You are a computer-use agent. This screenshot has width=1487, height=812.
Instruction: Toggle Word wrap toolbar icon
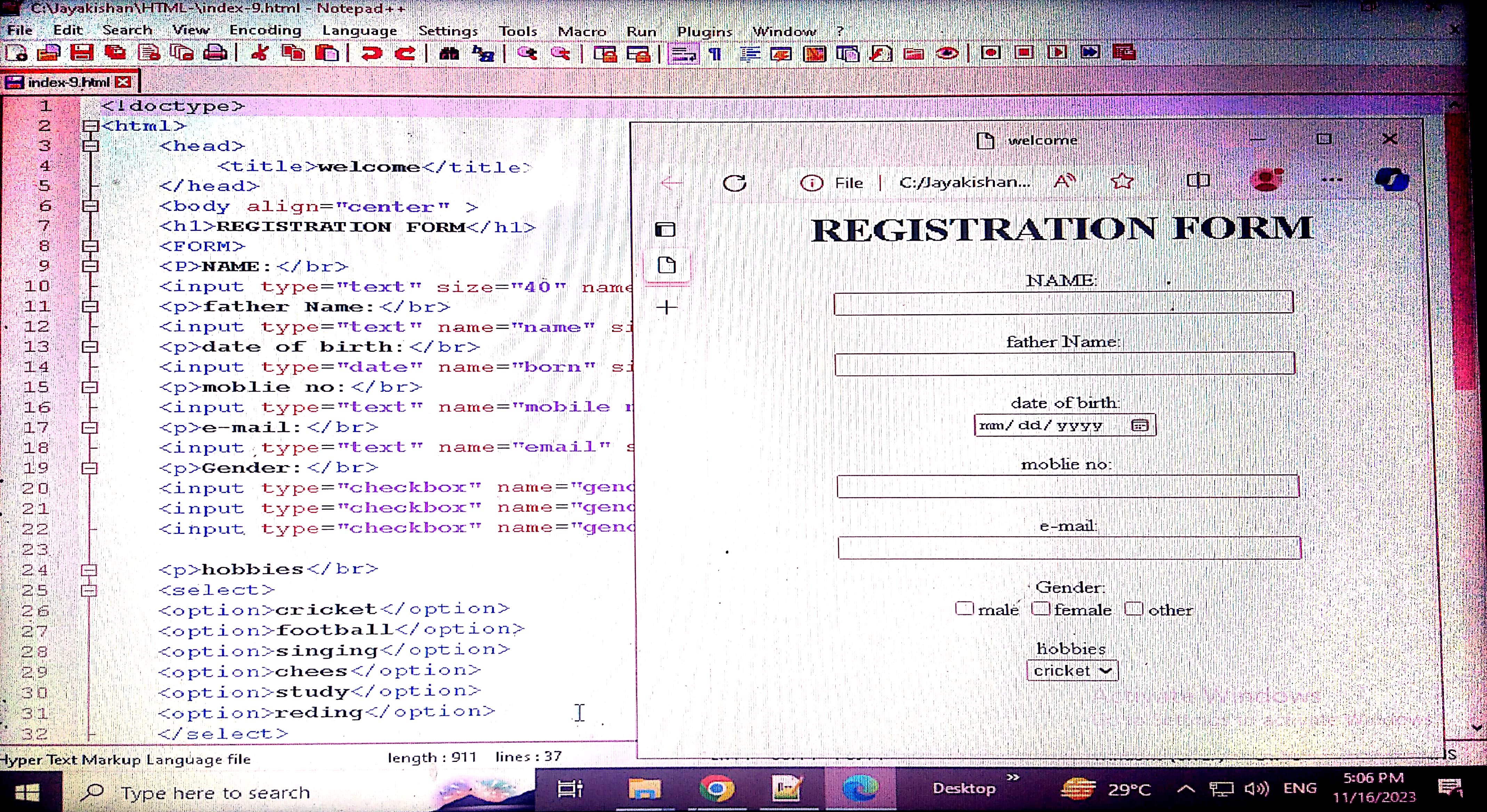coord(683,54)
